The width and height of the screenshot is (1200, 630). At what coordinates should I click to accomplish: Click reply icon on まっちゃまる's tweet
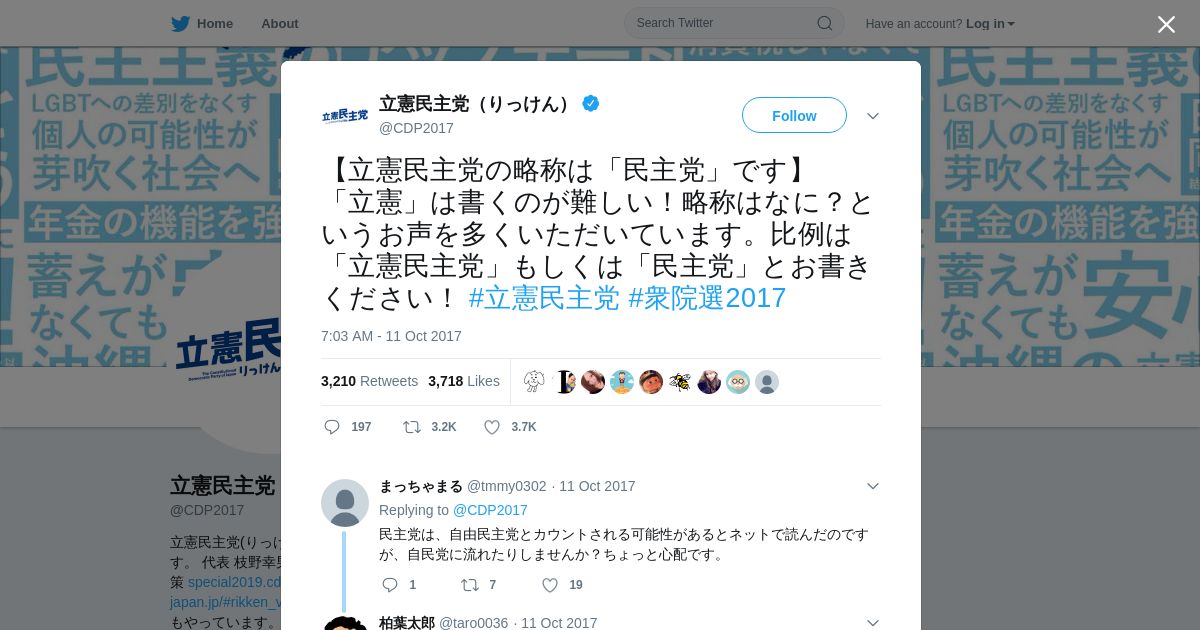point(390,585)
